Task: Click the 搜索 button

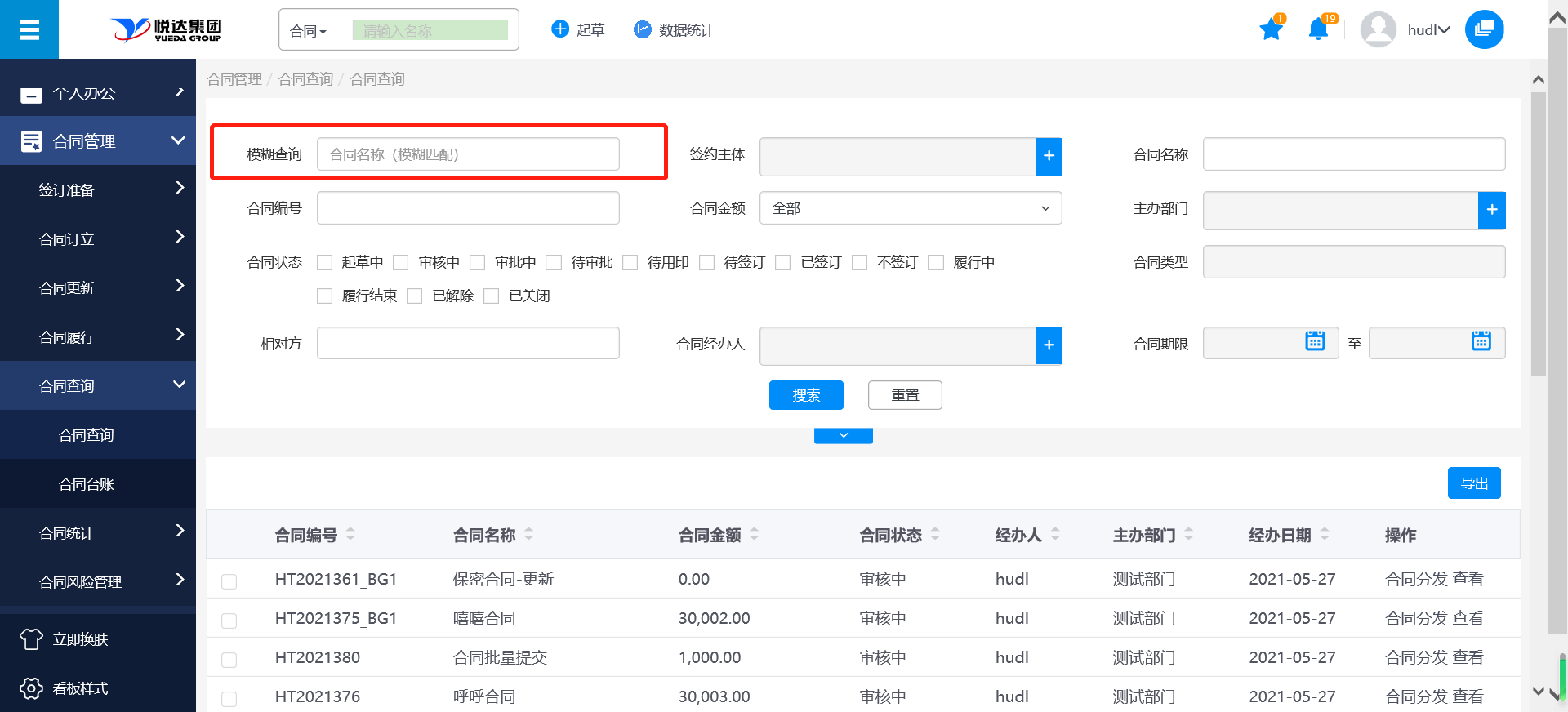Action: [x=805, y=395]
